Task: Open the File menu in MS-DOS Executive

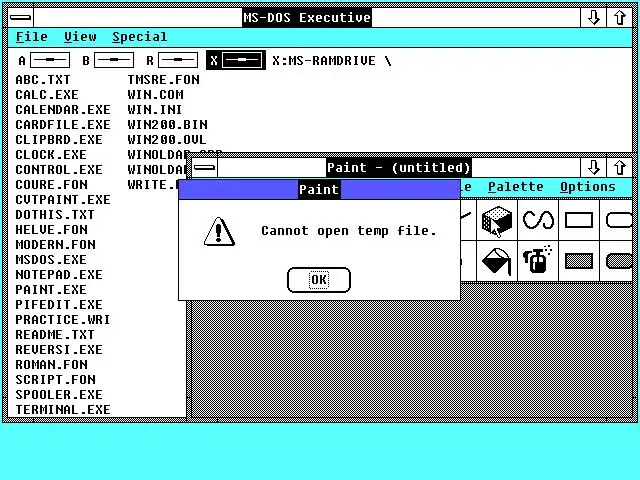Action: coord(32,37)
